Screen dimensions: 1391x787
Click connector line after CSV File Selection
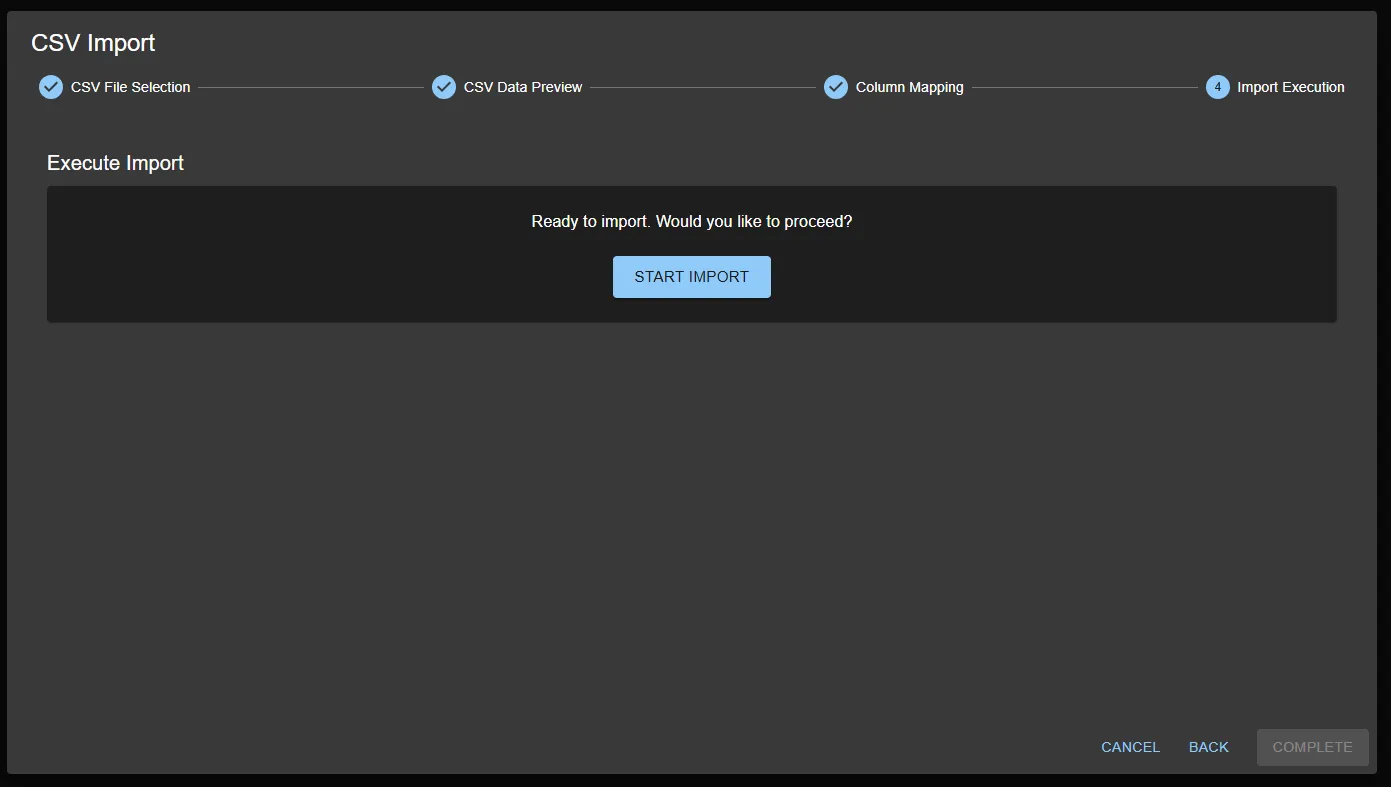(x=310, y=87)
